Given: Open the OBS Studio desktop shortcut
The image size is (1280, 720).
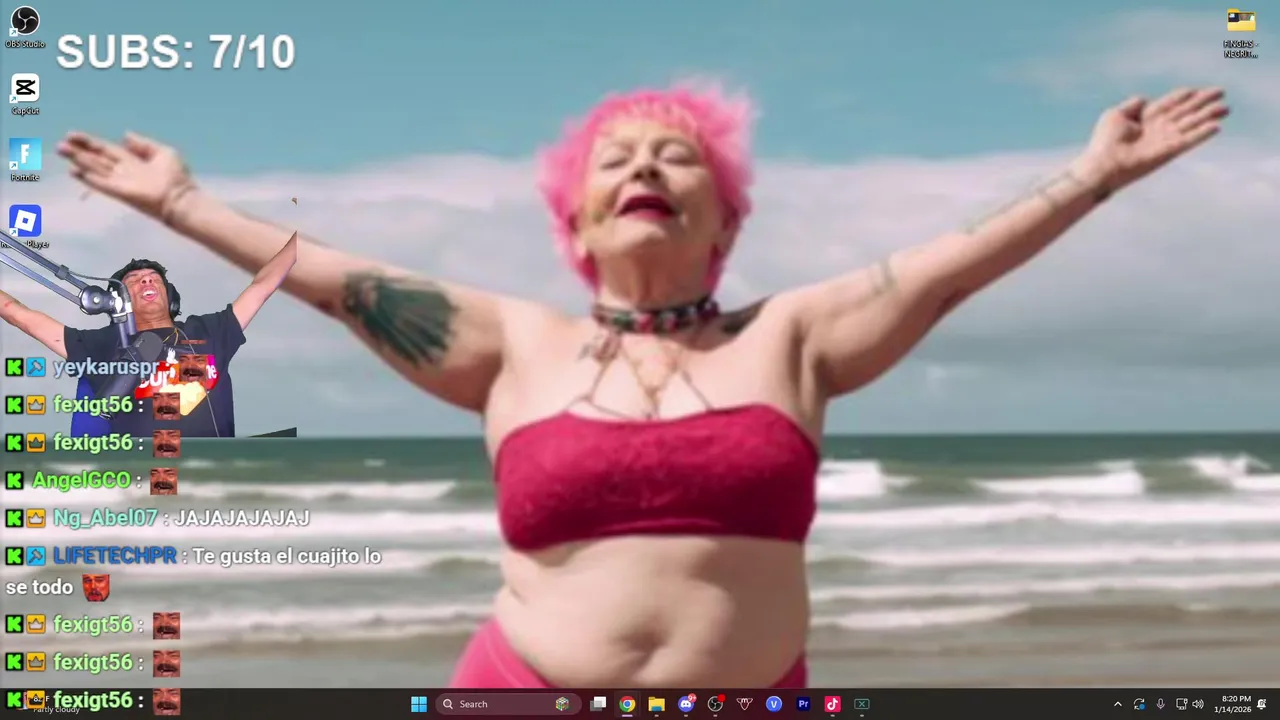Looking at the screenshot, I should (x=25, y=27).
